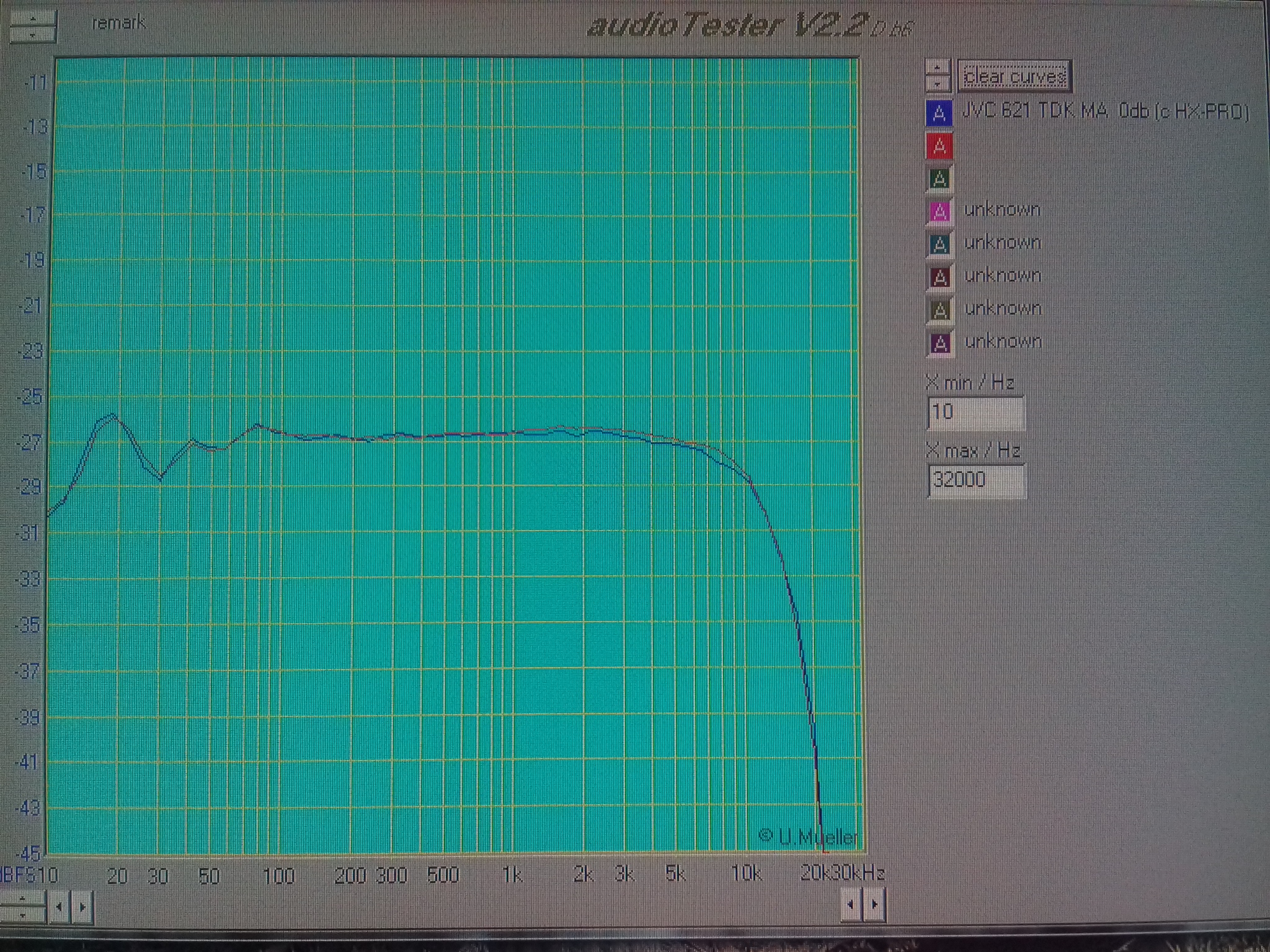Image resolution: width=1270 pixels, height=952 pixels.
Task: Click left-arrow button below 30kHz label
Action: point(851,904)
